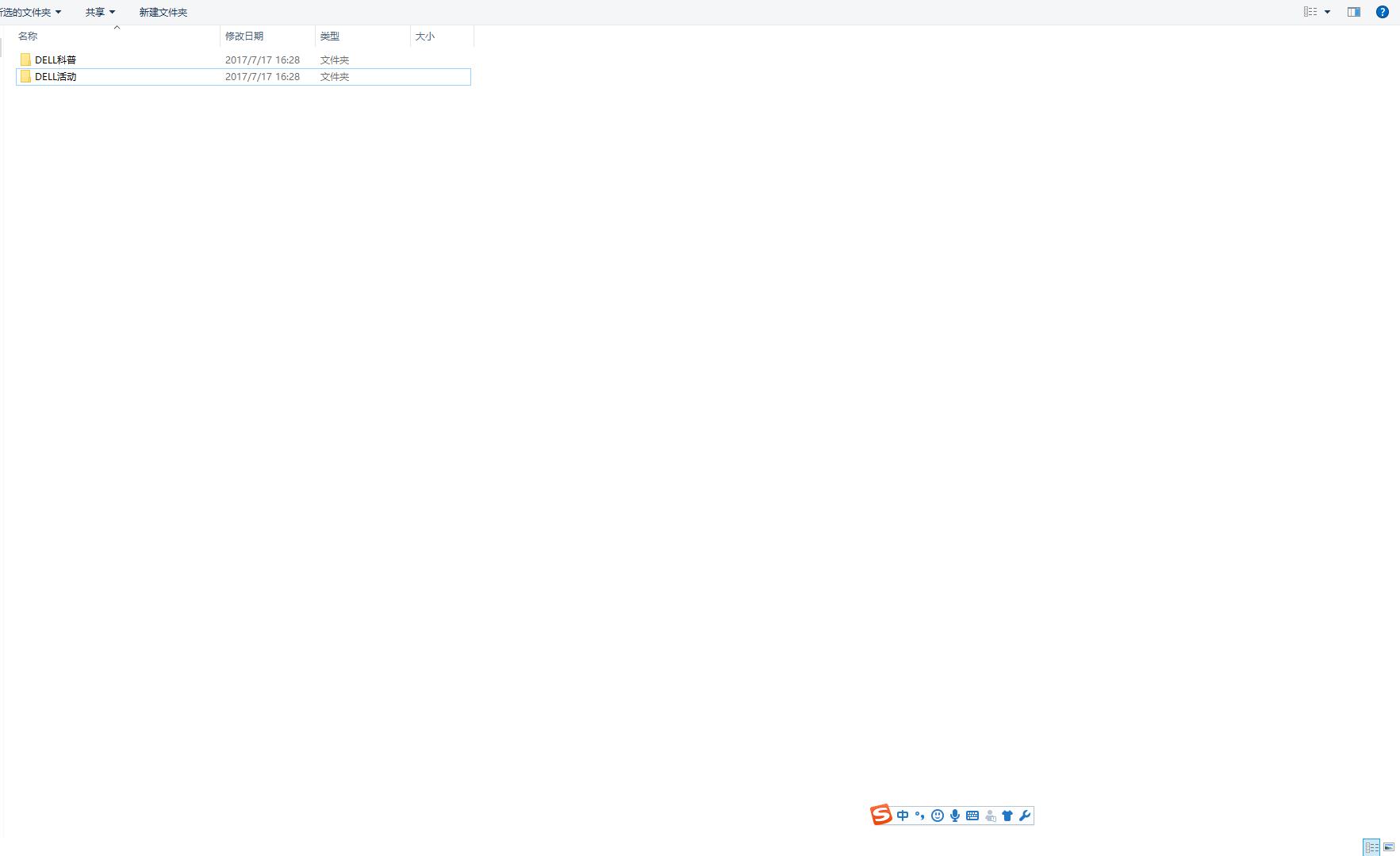The width and height of the screenshot is (1400, 856).
Task: Sort by the 类型 column header
Action: click(x=362, y=36)
